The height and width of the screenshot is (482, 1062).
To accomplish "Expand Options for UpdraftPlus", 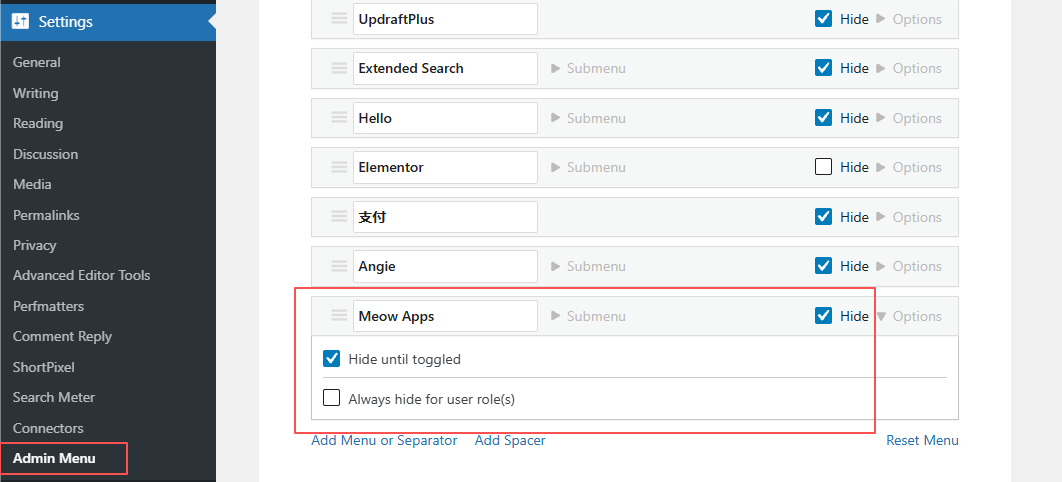I will pos(909,19).
